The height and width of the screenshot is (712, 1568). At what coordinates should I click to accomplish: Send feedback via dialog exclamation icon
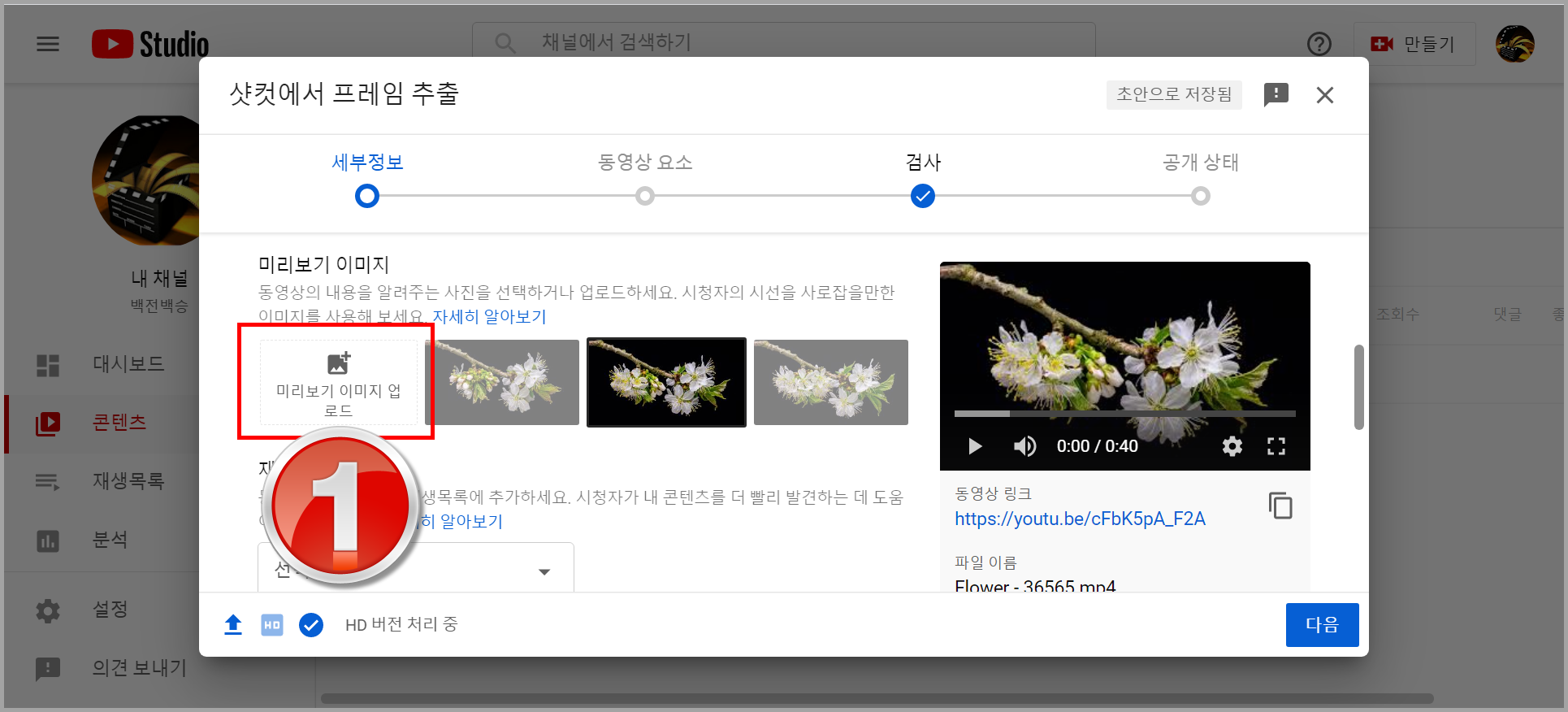pos(1276,95)
